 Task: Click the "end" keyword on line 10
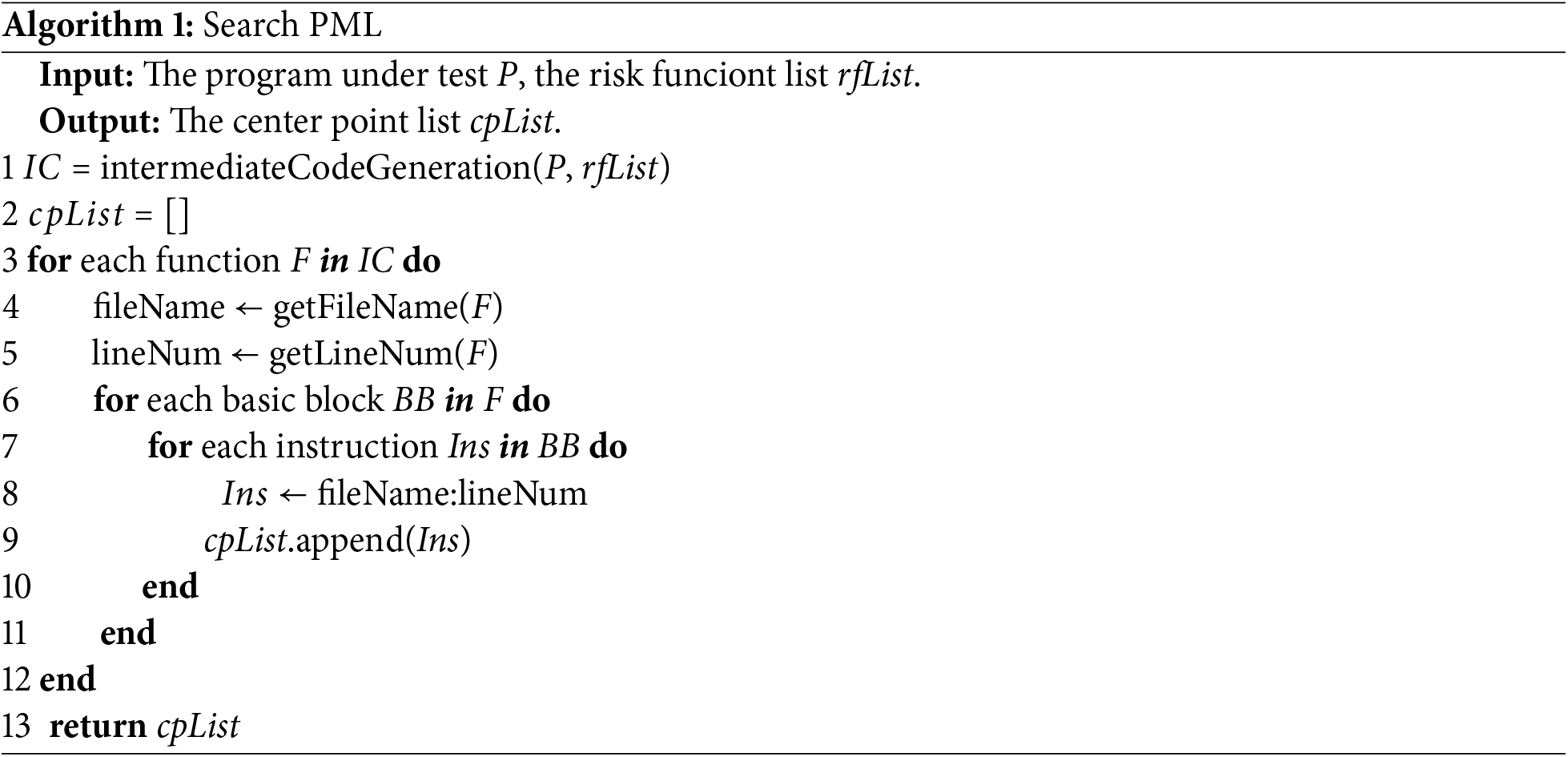pos(170,587)
